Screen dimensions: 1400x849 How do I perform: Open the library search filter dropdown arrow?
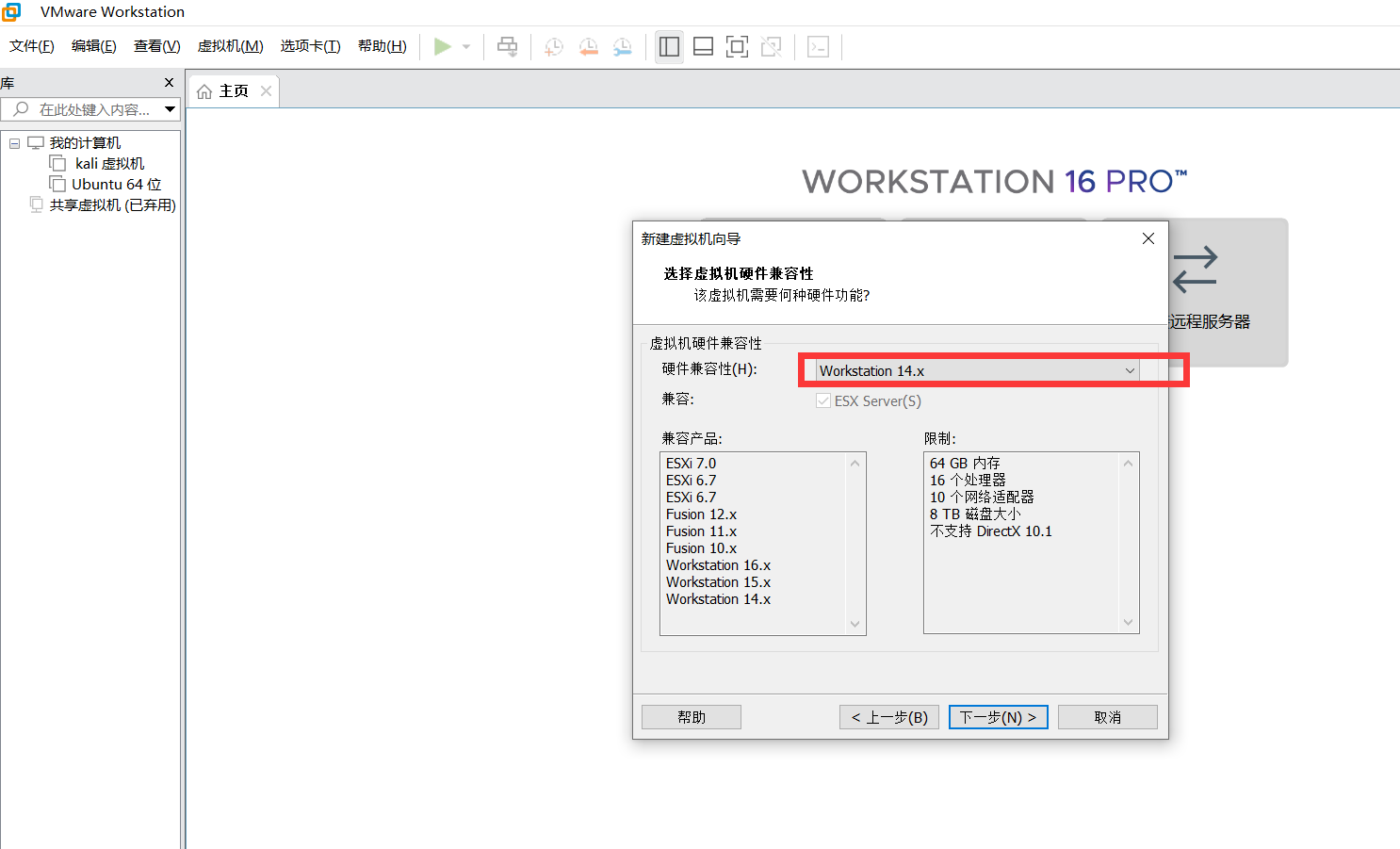171,109
